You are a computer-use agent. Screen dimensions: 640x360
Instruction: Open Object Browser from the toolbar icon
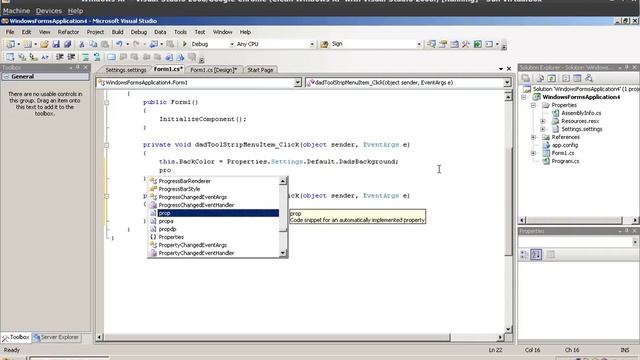(x=454, y=44)
